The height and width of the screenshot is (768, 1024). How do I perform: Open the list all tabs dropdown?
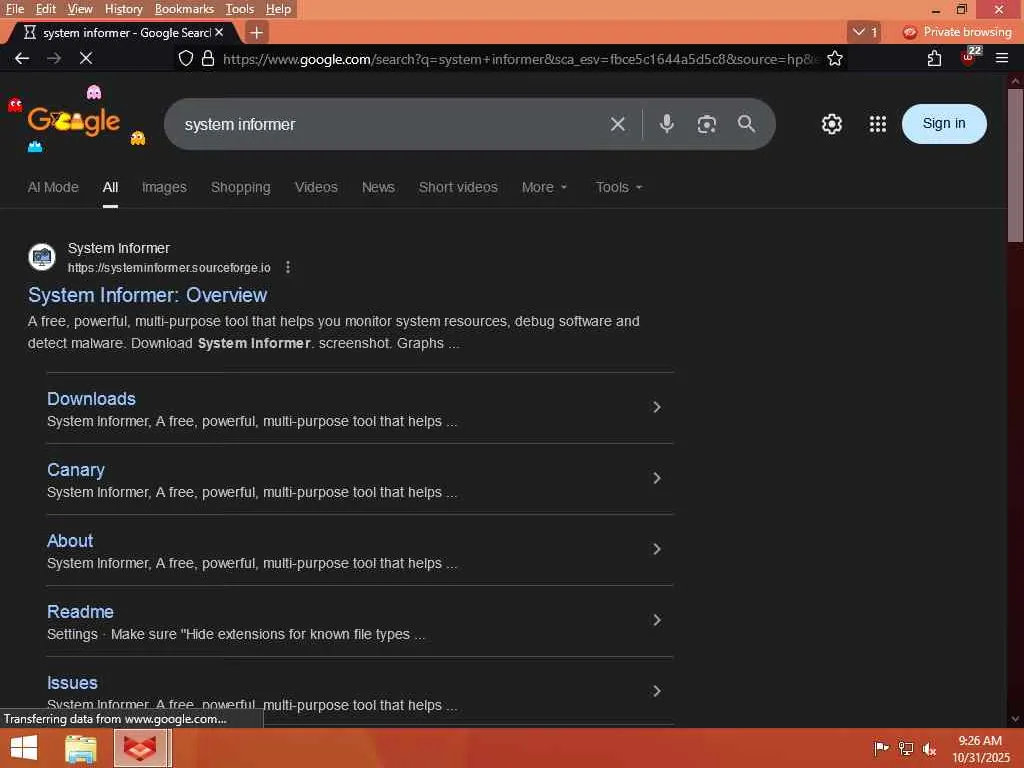click(x=865, y=31)
